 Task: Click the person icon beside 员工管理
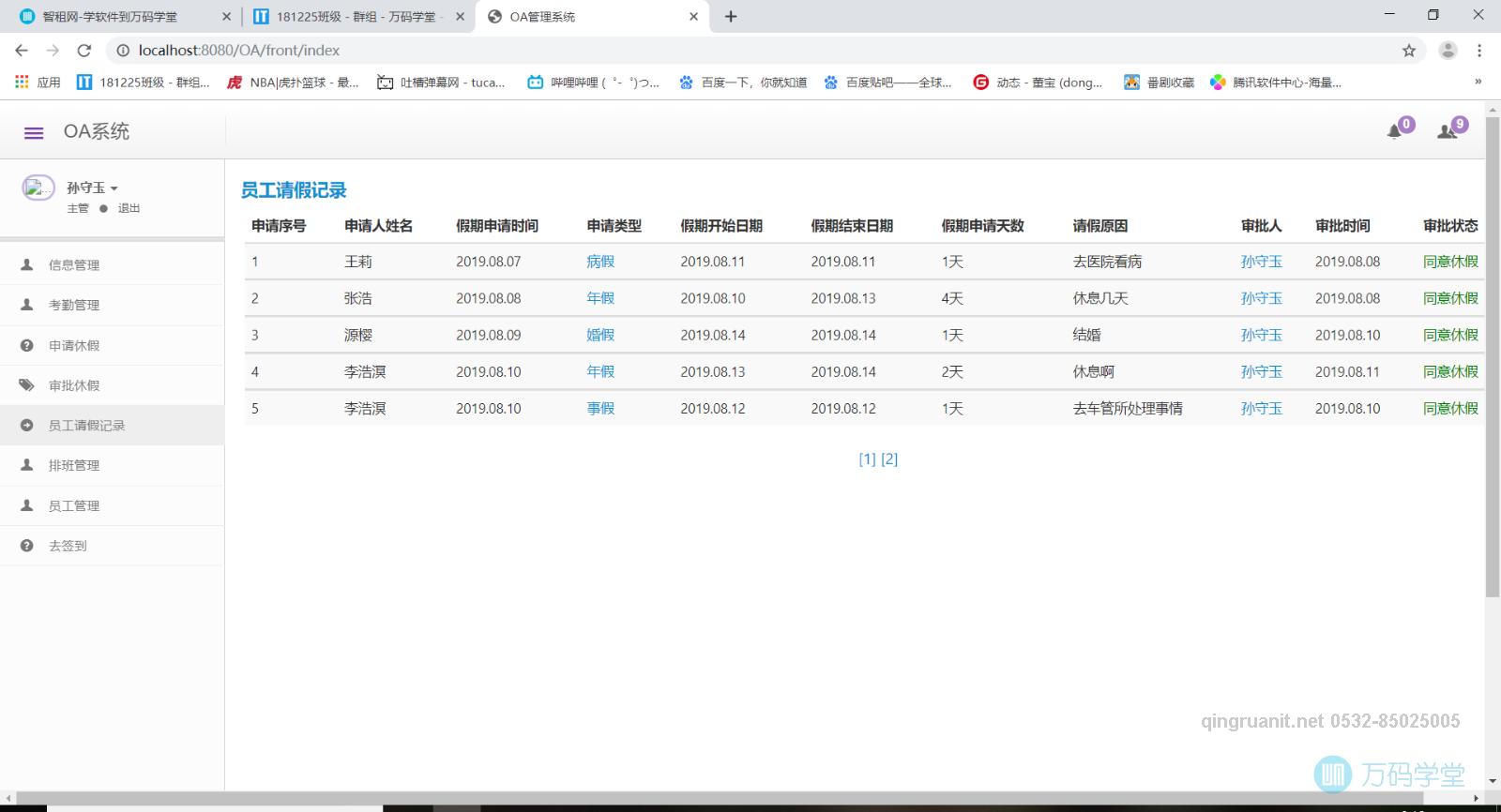[x=27, y=504]
